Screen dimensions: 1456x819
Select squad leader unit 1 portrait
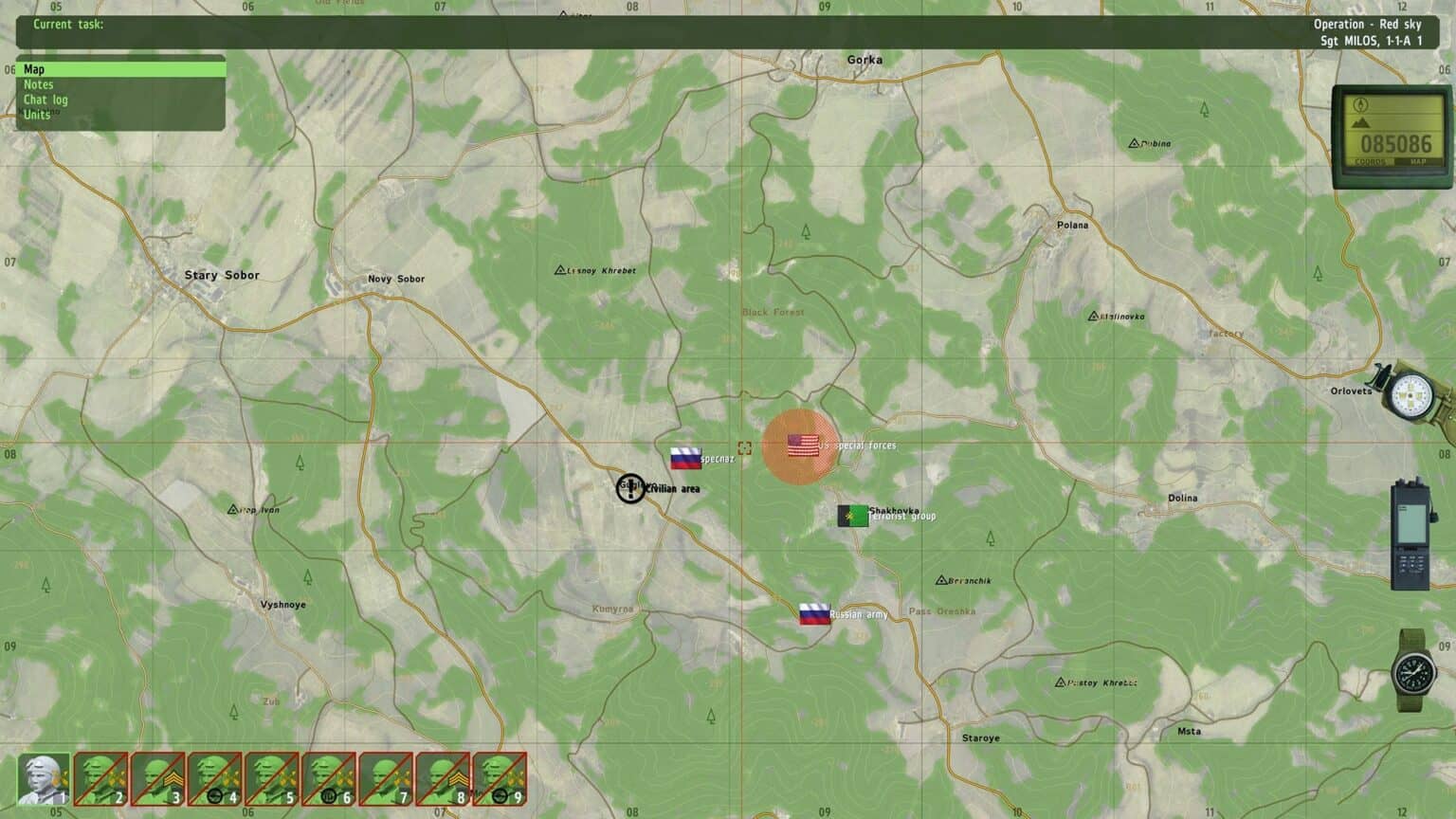44,779
